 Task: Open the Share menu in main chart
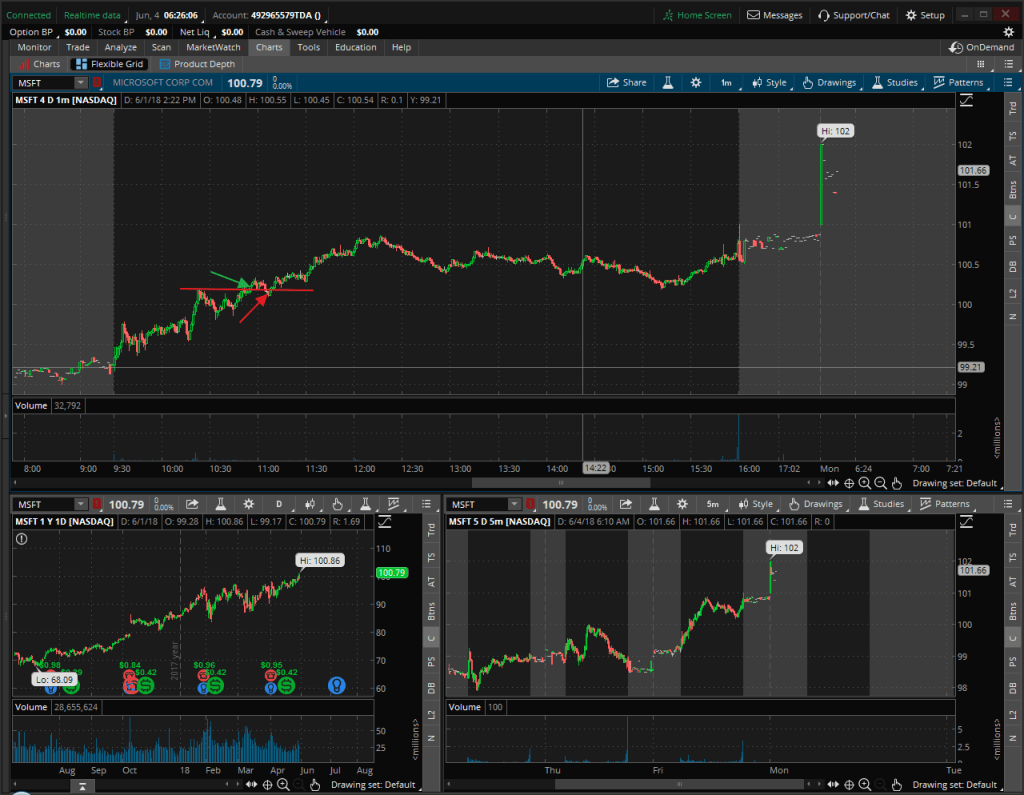tap(627, 83)
